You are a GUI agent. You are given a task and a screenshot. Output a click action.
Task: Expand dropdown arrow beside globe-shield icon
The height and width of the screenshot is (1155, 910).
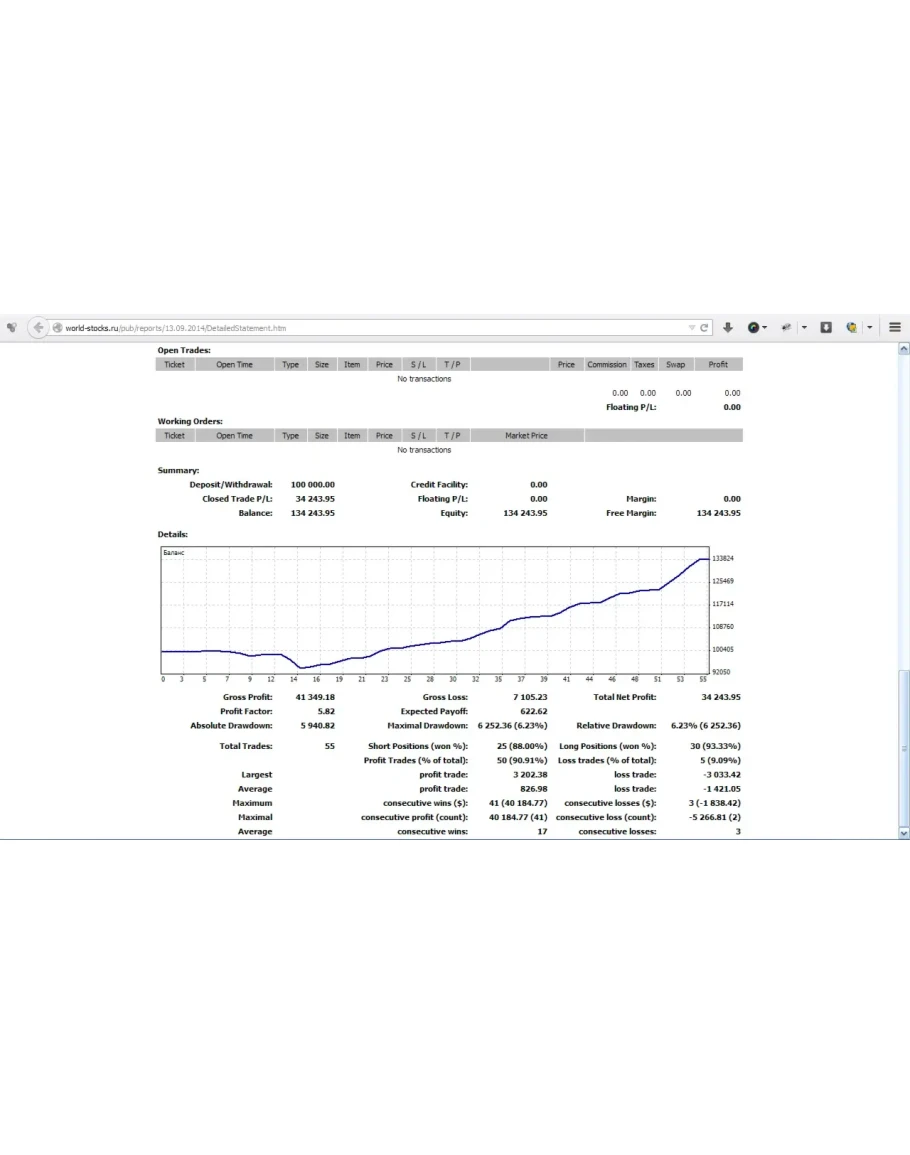click(869, 328)
